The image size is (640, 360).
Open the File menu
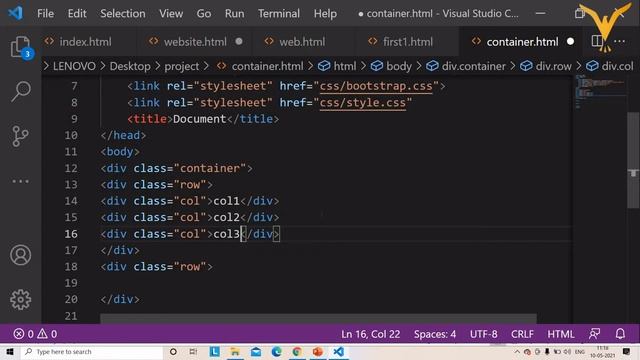[45, 13]
